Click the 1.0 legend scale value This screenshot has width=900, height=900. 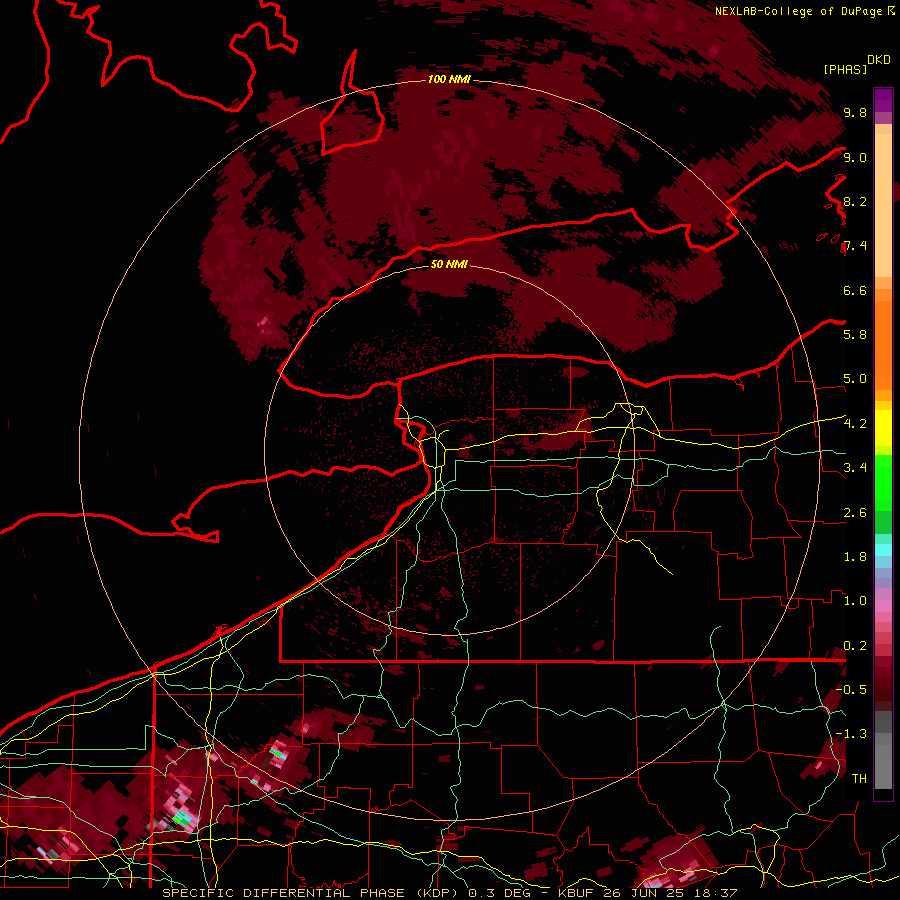click(x=855, y=601)
